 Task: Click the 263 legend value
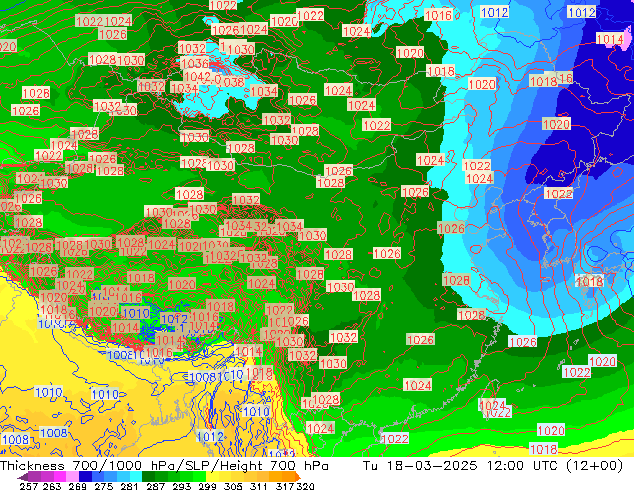click(x=52, y=486)
